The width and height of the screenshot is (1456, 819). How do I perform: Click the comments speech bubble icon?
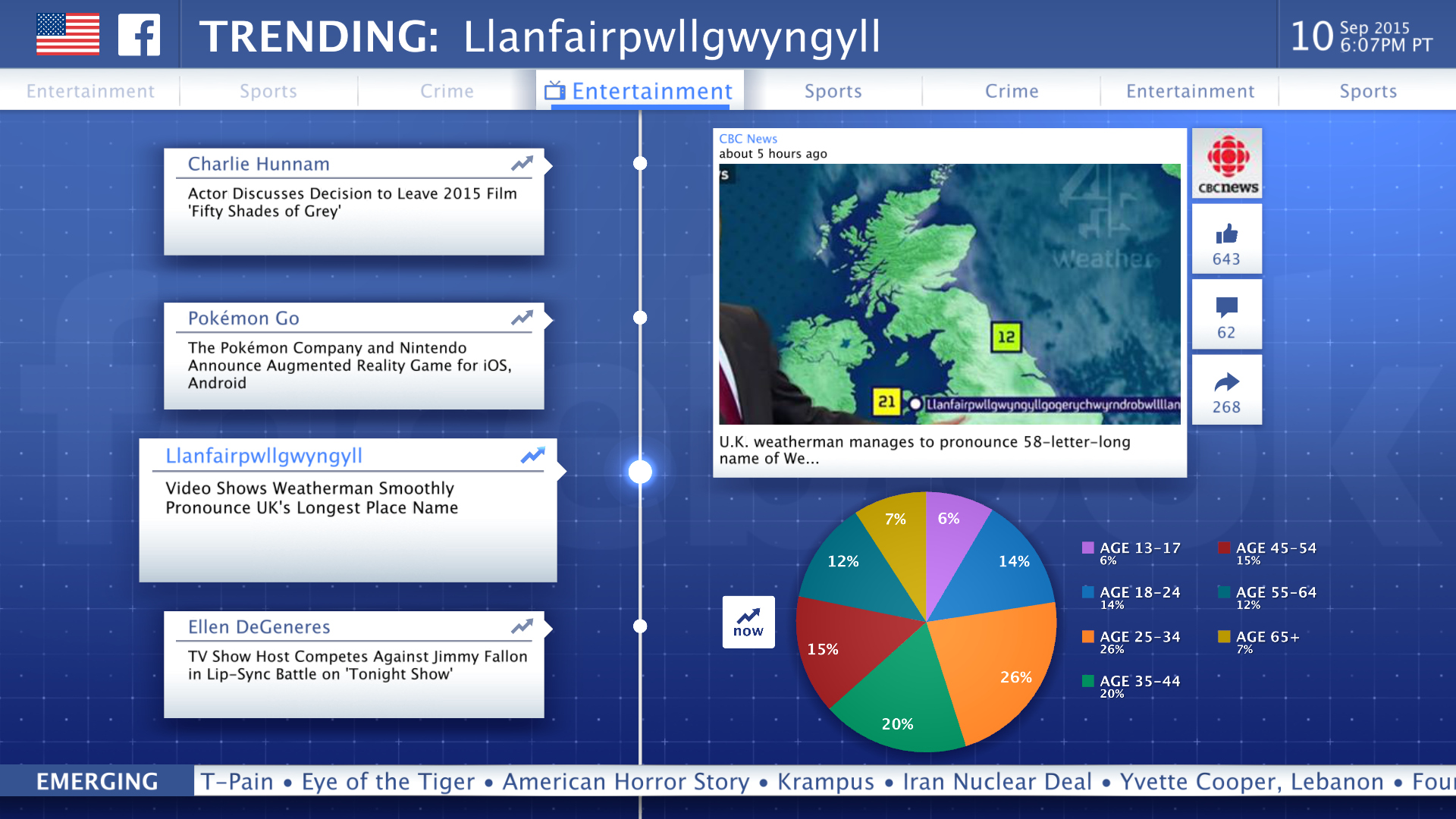click(x=1226, y=307)
